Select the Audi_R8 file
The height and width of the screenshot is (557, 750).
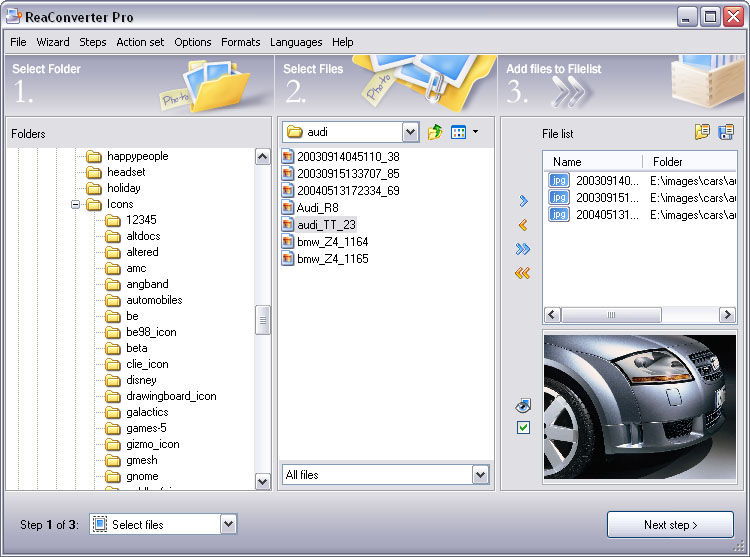316,208
